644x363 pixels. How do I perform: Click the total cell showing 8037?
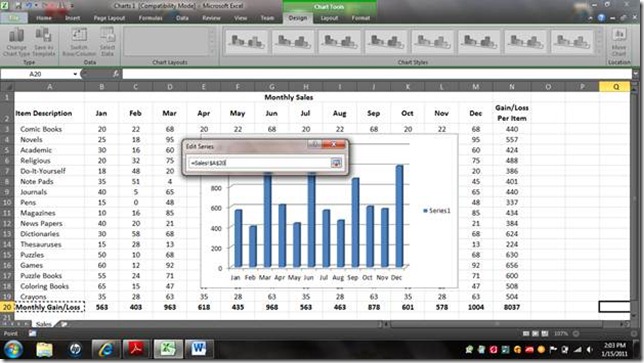[512, 307]
